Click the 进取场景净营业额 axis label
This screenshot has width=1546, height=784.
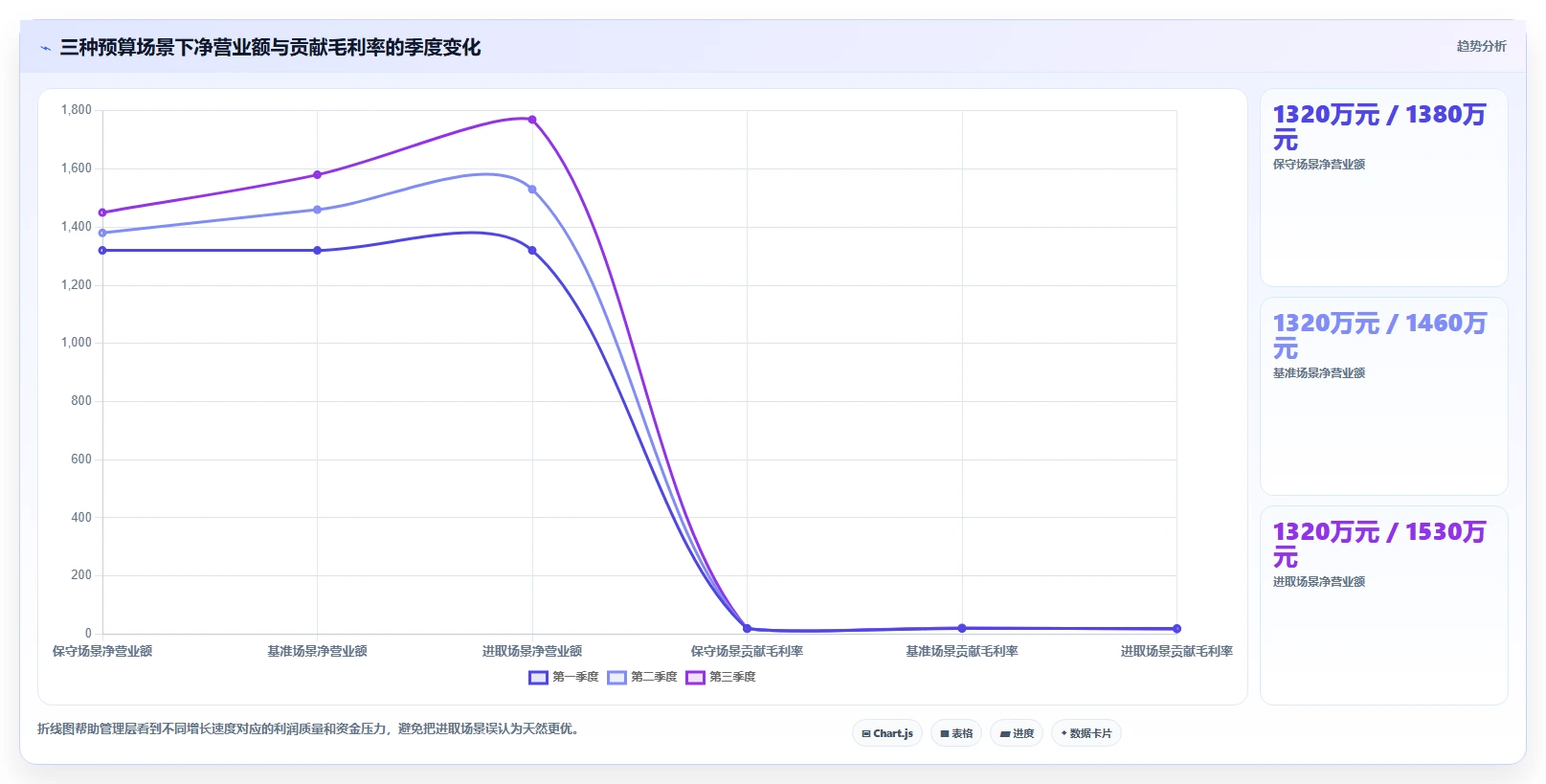click(x=532, y=651)
